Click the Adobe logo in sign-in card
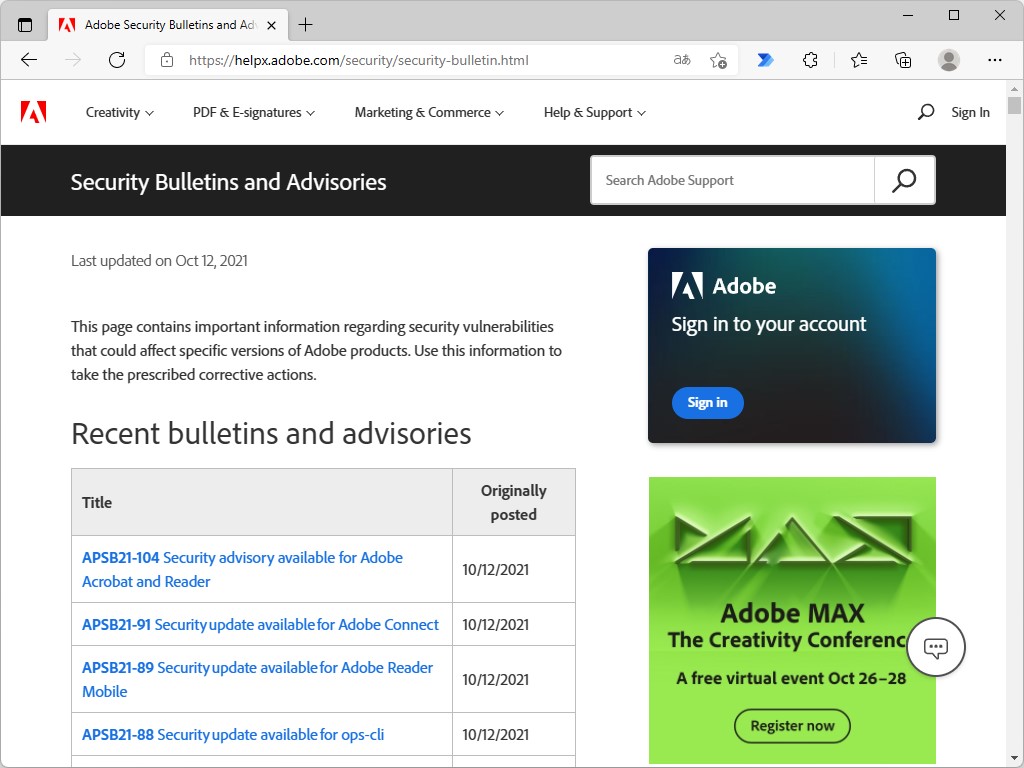 [687, 285]
